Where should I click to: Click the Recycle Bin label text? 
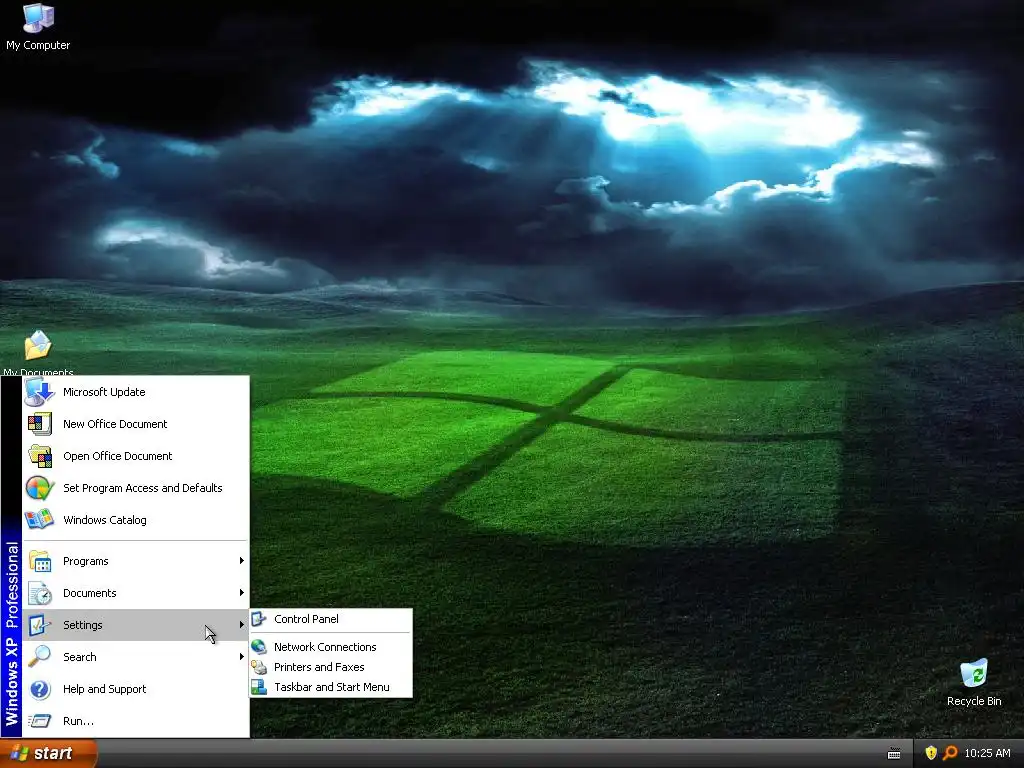(974, 701)
